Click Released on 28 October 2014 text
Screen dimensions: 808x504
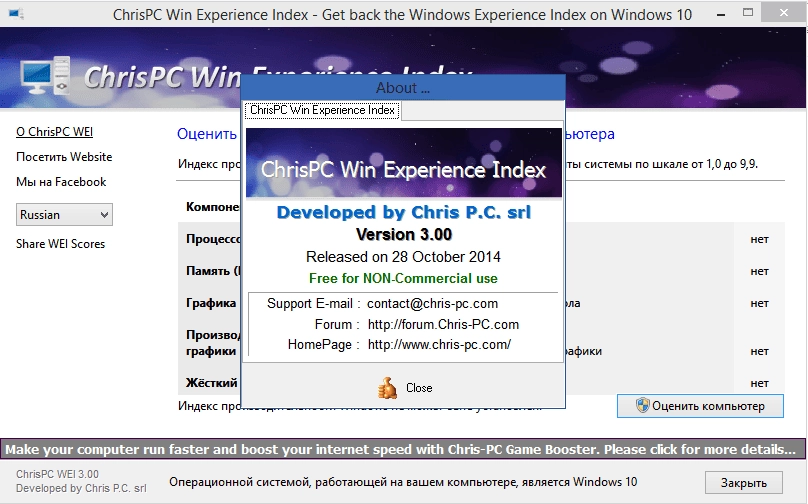(x=403, y=257)
